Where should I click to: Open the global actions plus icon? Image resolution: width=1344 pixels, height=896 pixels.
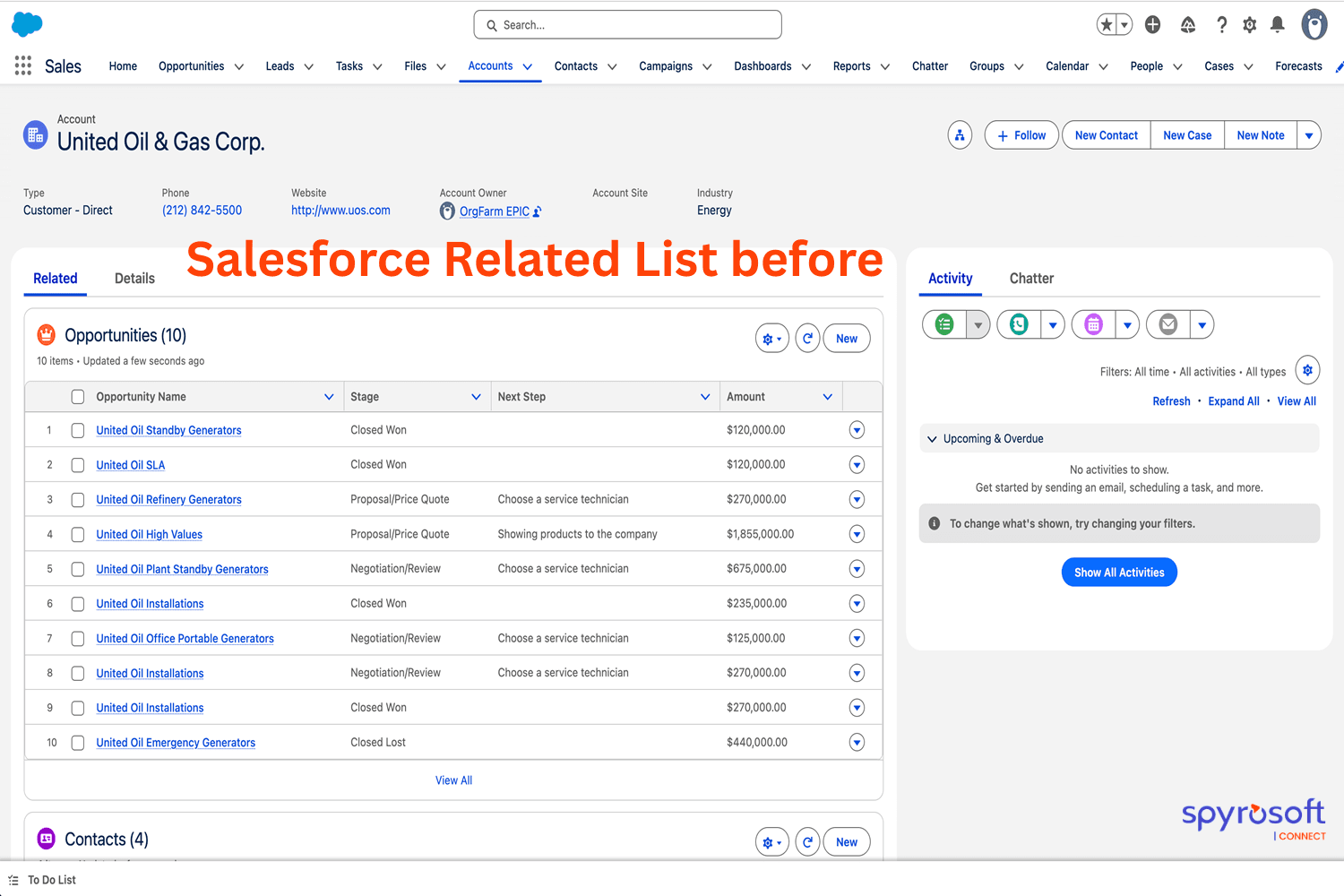click(x=1153, y=25)
